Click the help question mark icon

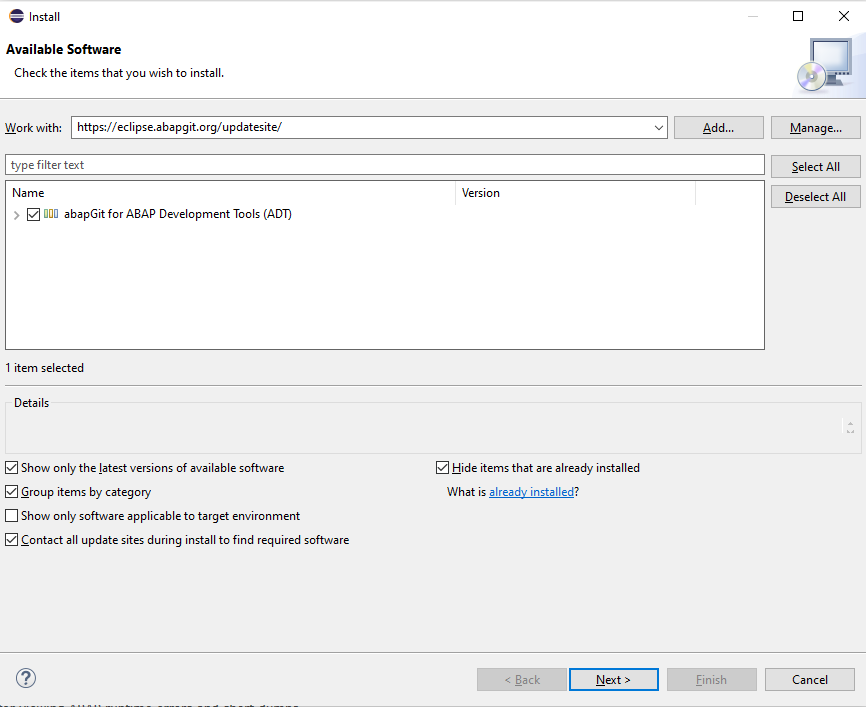click(x=26, y=678)
